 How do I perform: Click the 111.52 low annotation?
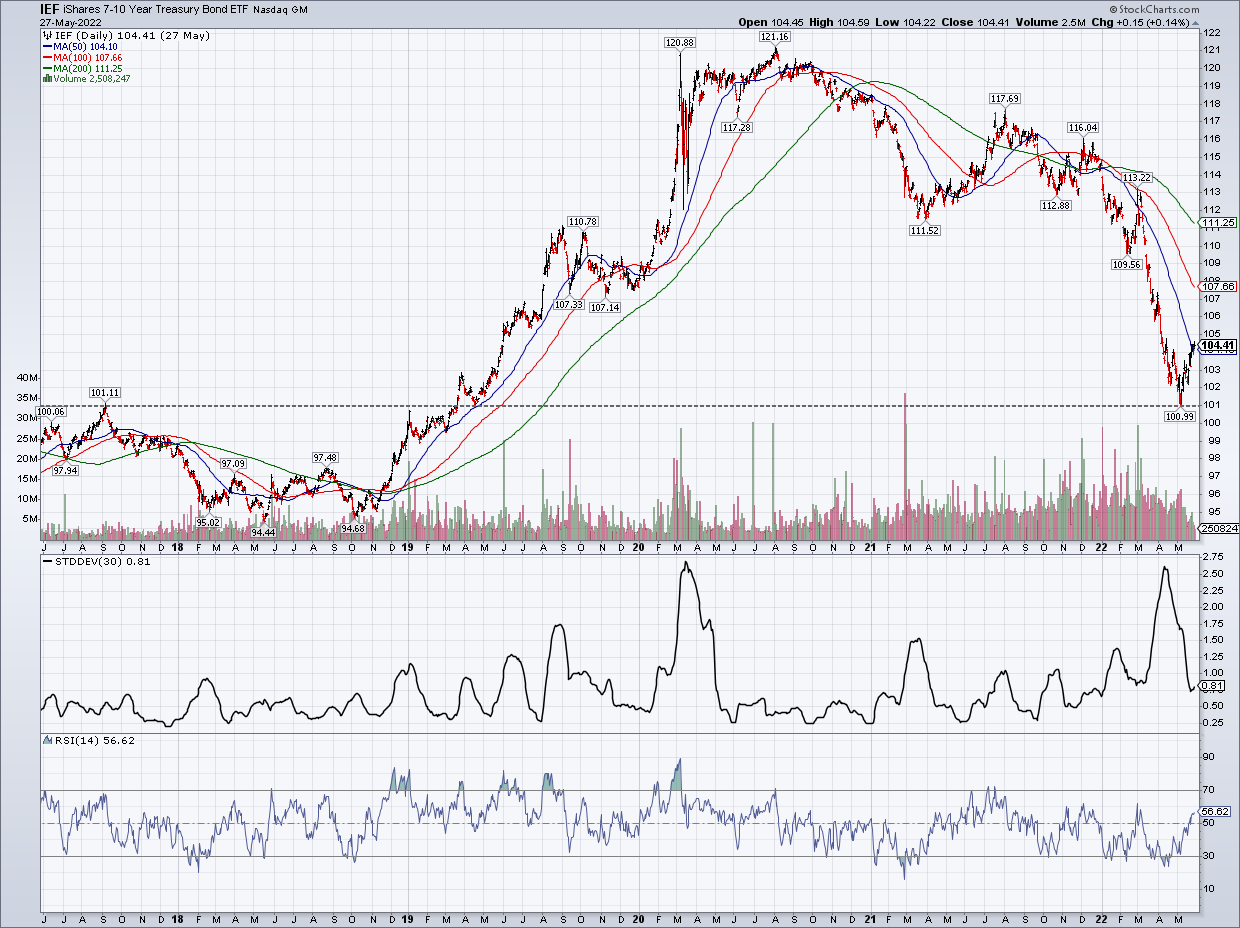coord(925,230)
